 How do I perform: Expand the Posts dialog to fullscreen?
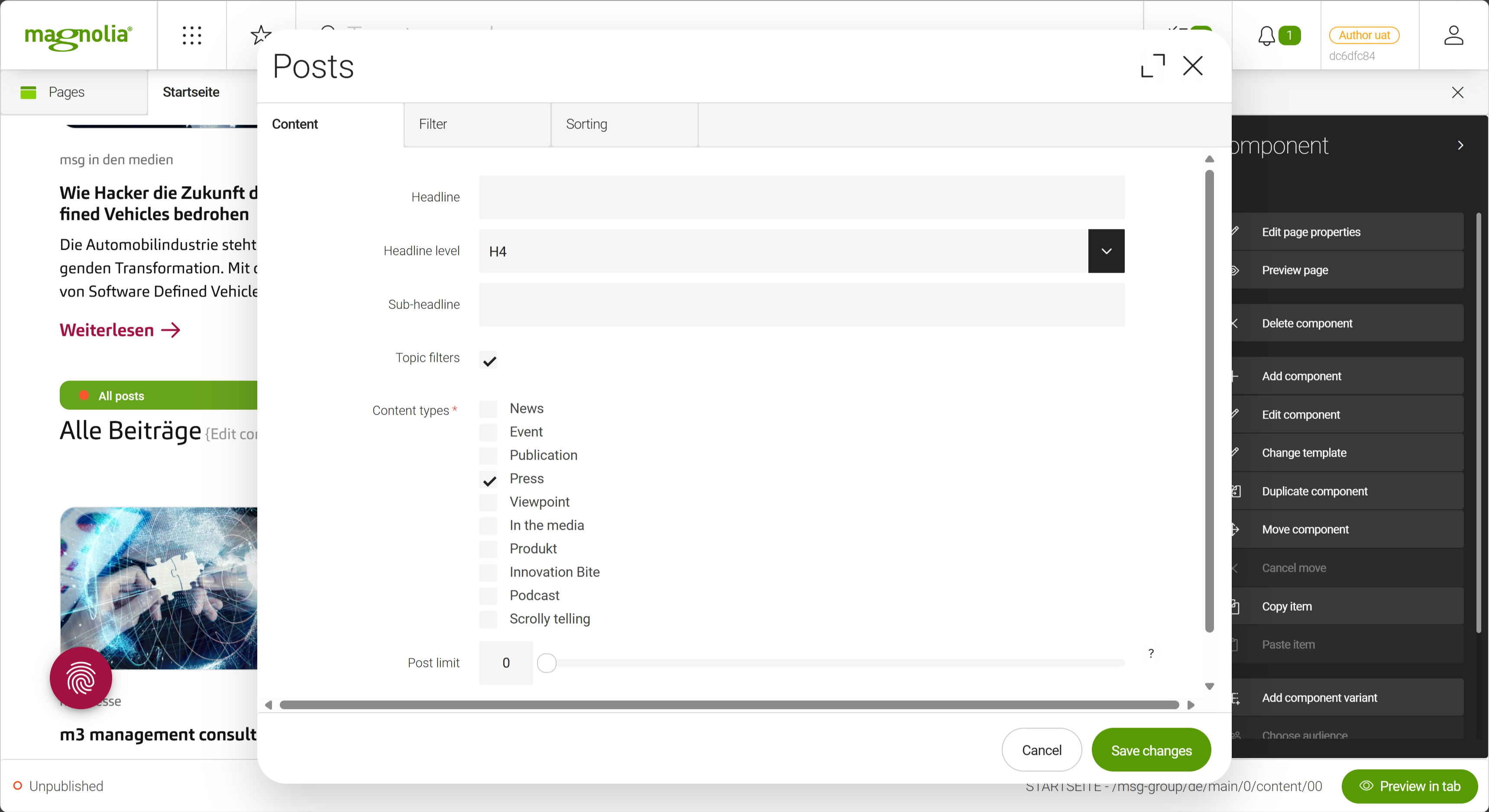coord(1152,66)
